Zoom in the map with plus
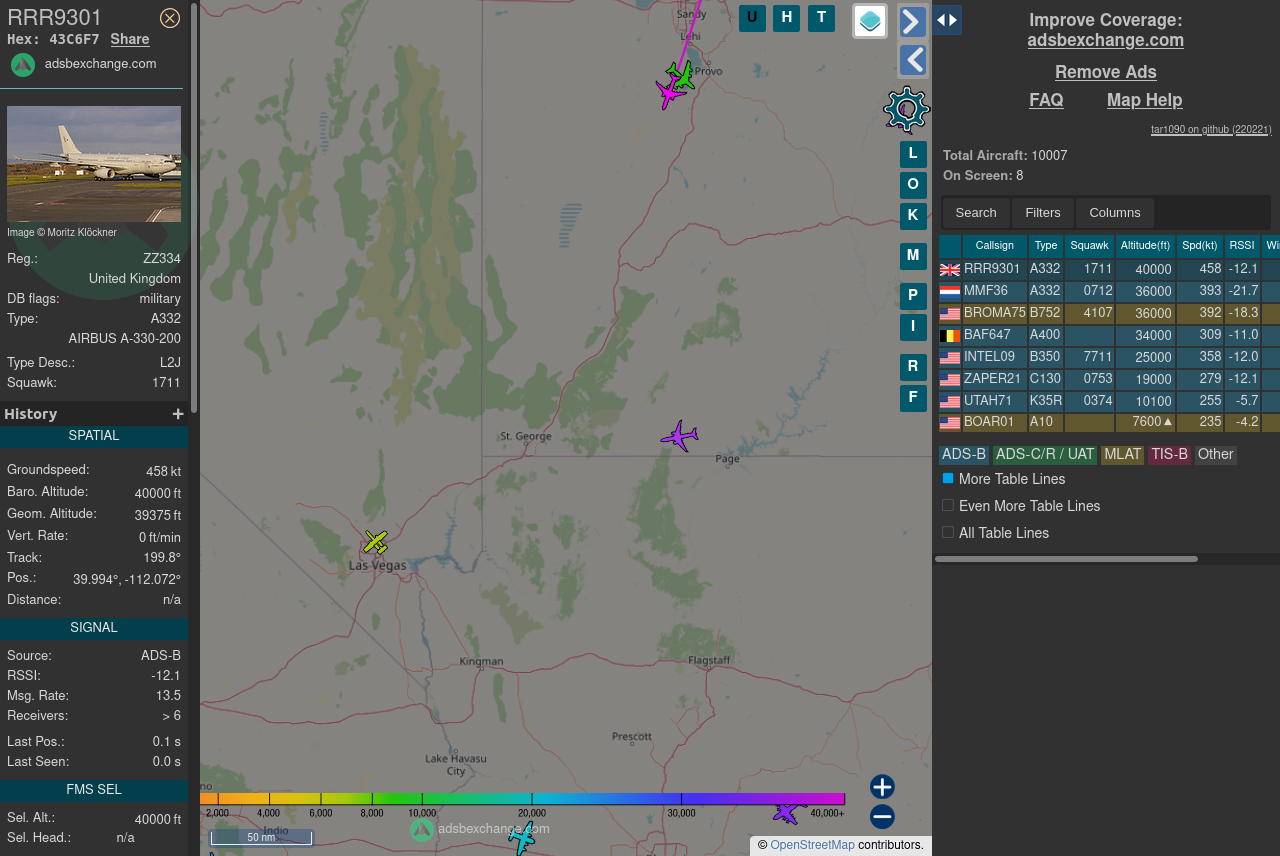 point(882,787)
